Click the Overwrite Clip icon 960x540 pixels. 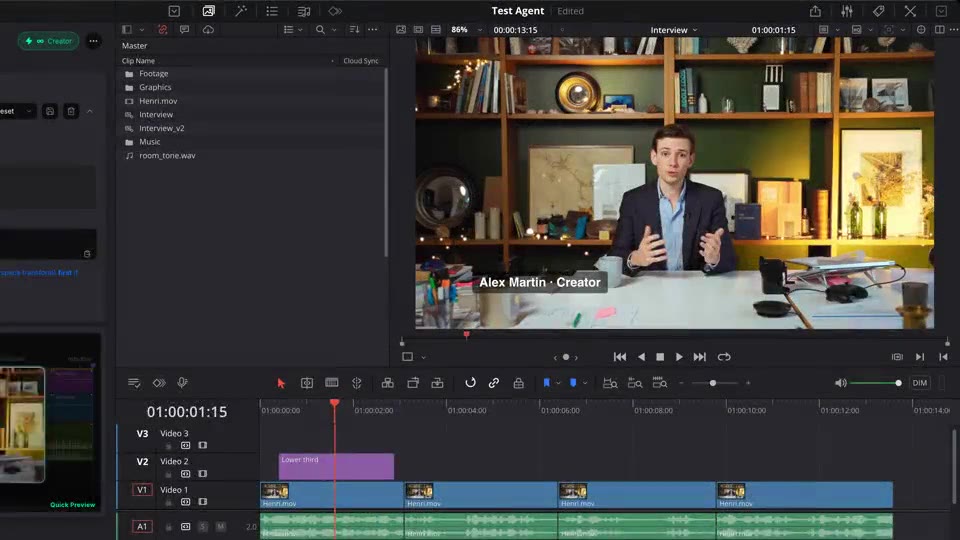413,383
